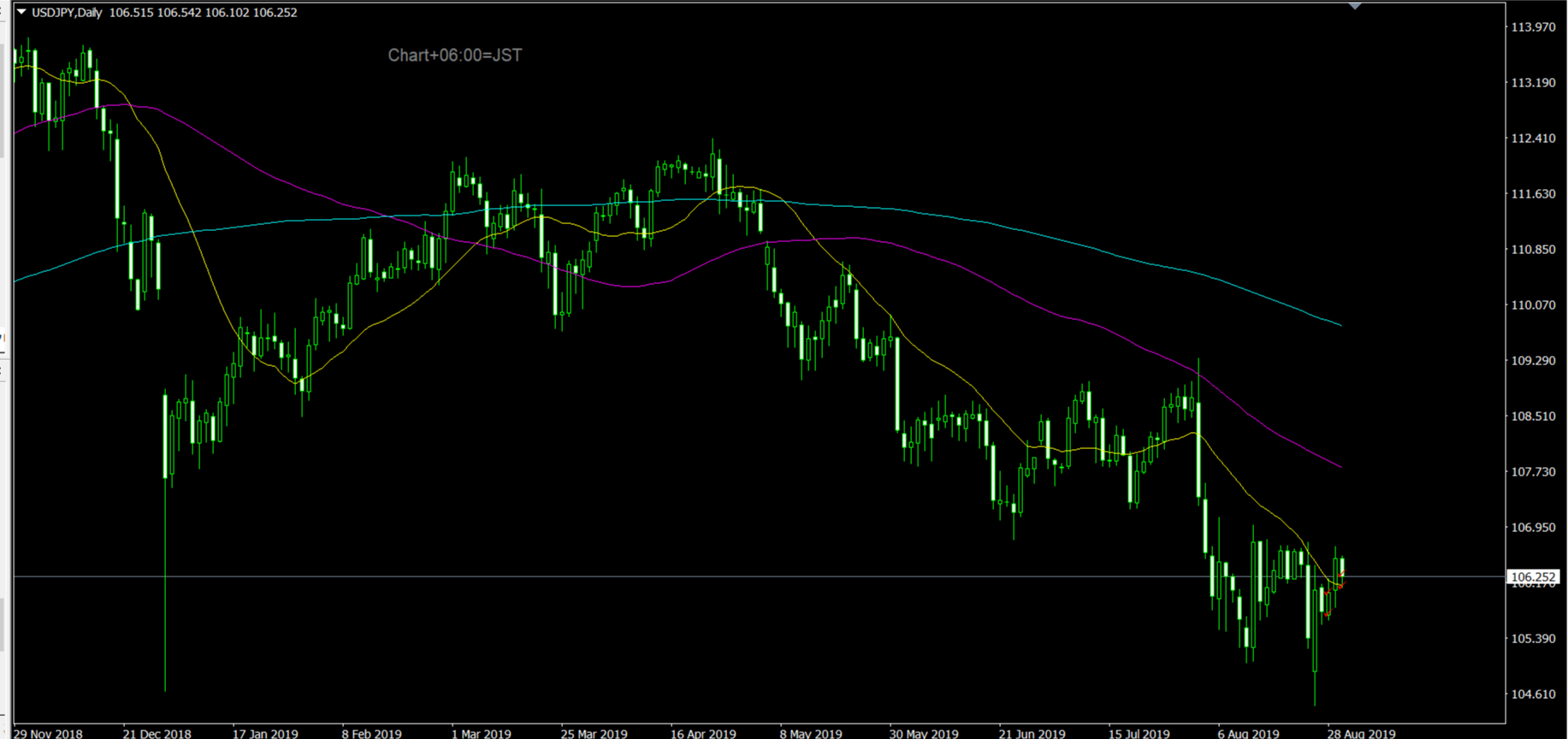
Task: Click the 106.950 price scale label
Action: point(1533,528)
